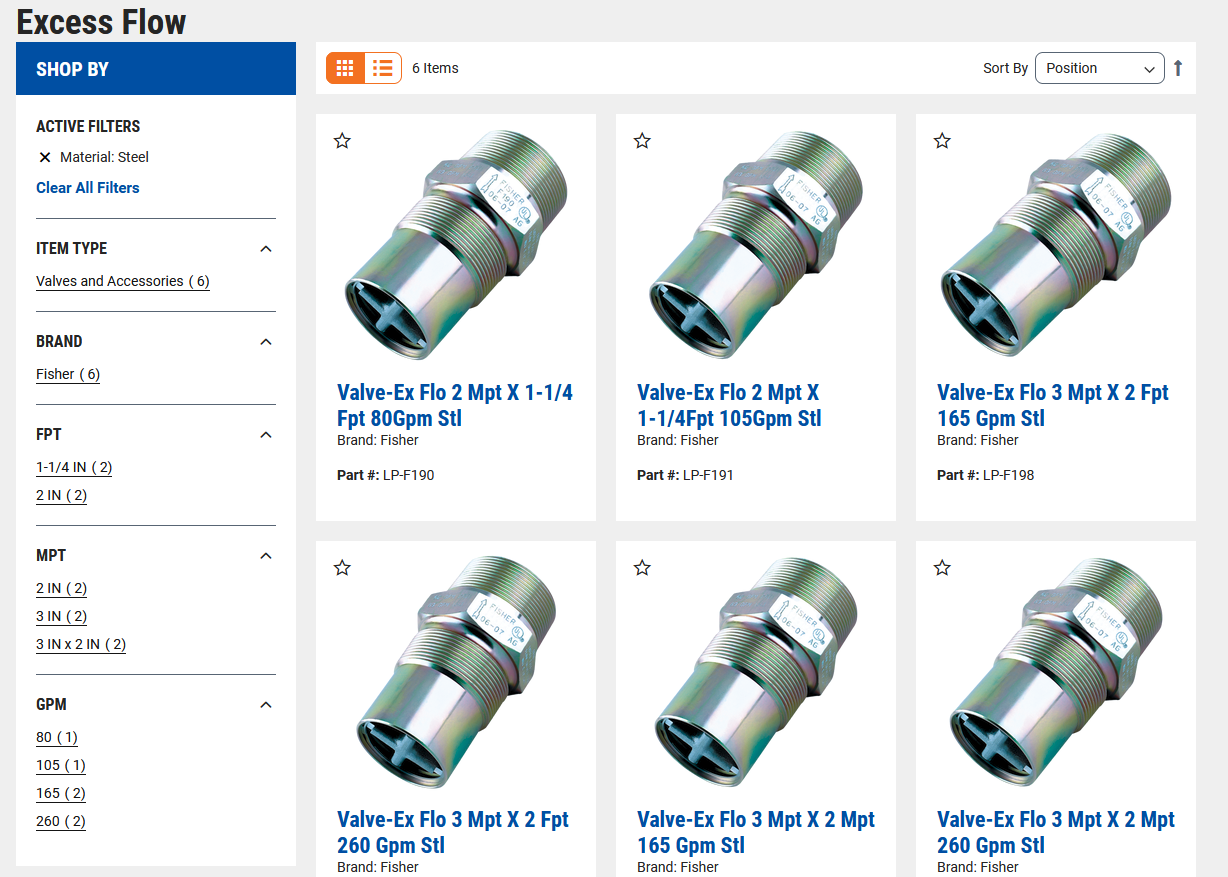Open Valve-Ex Flo 3 Mpt X 2 Mpt 260 Gpm product
The width and height of the screenshot is (1228, 877).
pyautogui.click(x=1056, y=832)
